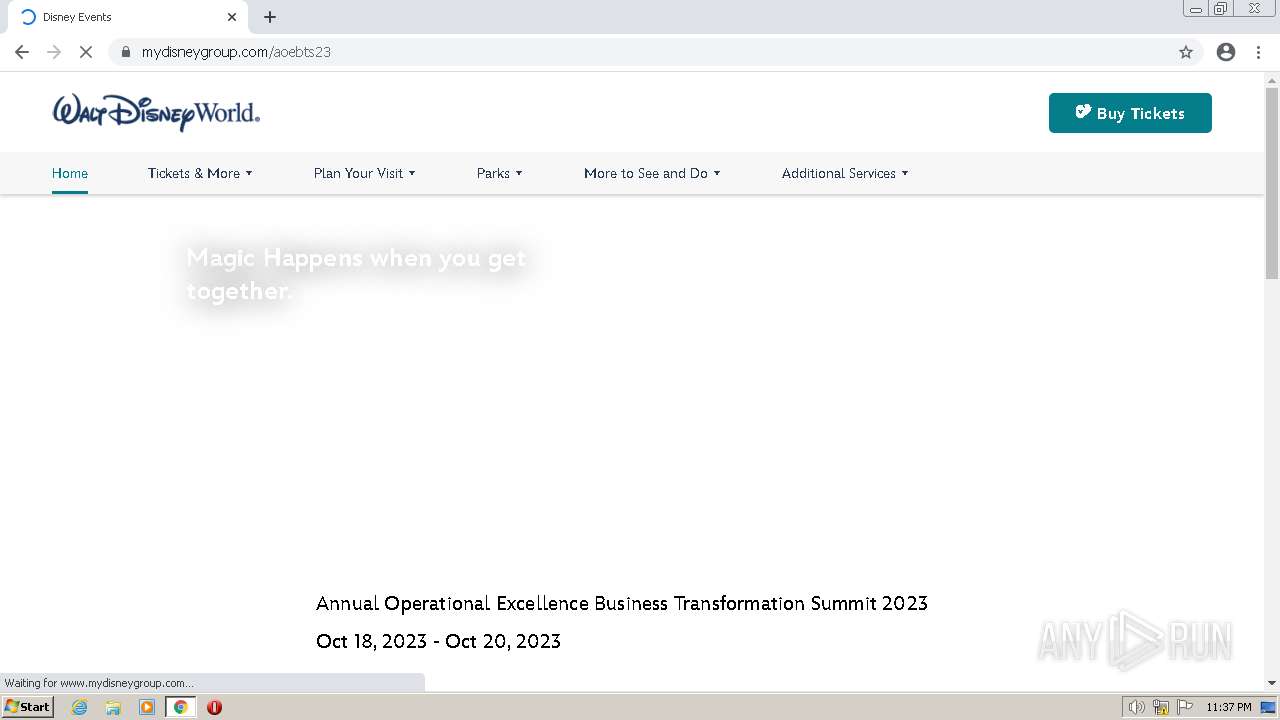Viewport: 1280px width, 720px height.
Task: Click the padlock site info icon
Action: tap(126, 52)
